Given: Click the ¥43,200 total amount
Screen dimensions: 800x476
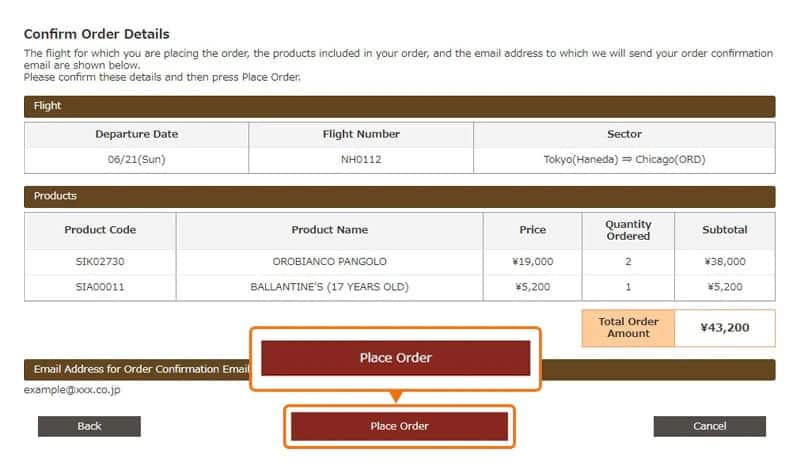Looking at the screenshot, I should 724,327.
